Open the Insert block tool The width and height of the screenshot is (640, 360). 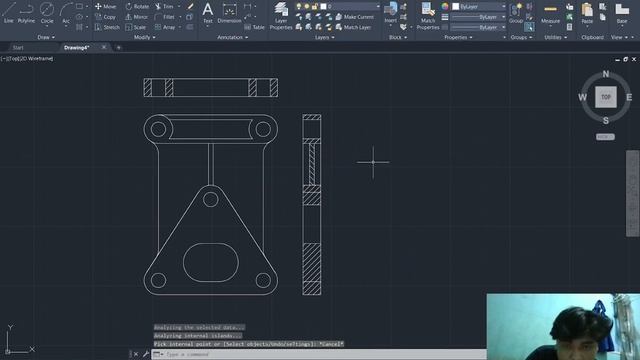pyautogui.click(x=391, y=12)
